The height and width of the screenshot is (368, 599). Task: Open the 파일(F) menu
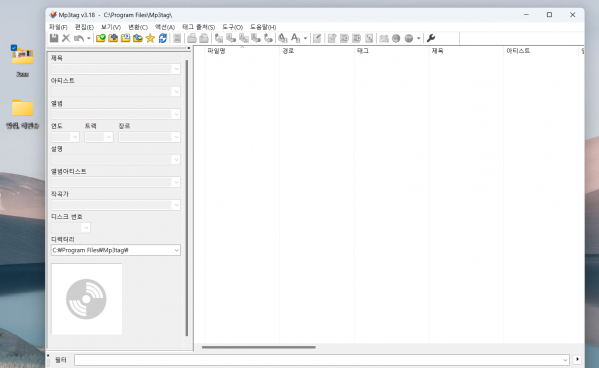point(58,27)
